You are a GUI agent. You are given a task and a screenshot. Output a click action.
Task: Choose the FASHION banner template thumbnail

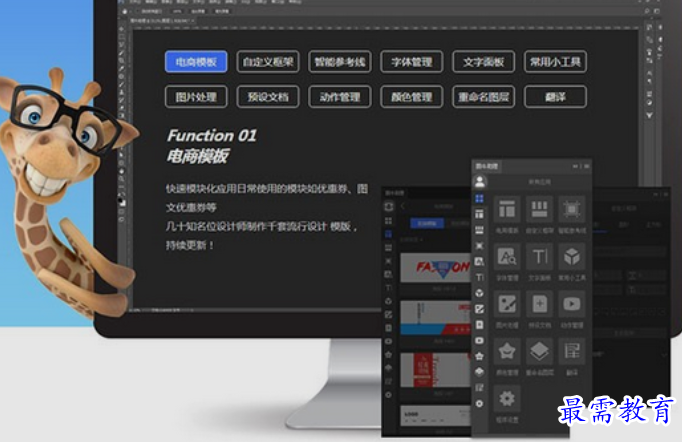click(x=435, y=268)
